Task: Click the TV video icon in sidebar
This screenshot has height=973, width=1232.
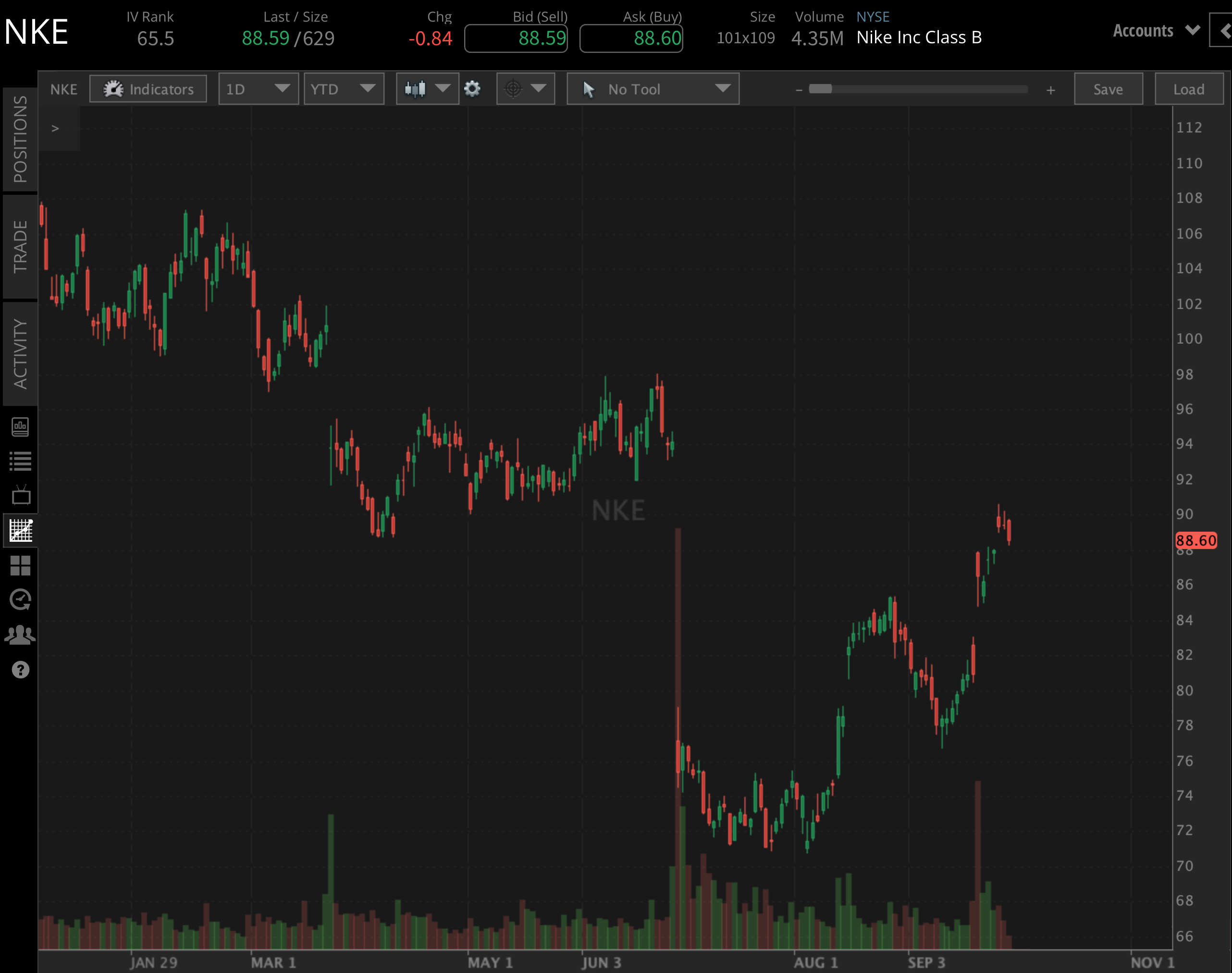Action: pyautogui.click(x=21, y=496)
